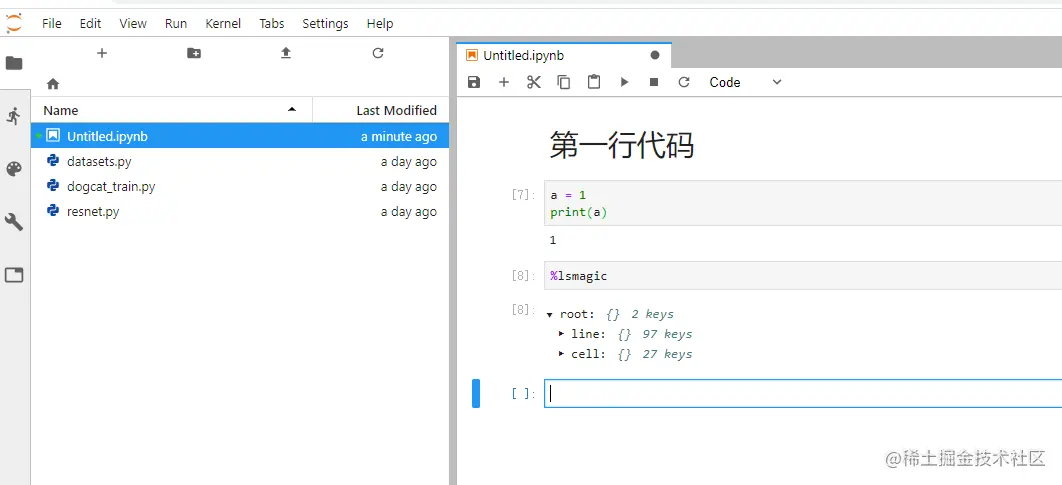The width and height of the screenshot is (1062, 485).
Task: Open the Tabs menu
Action: (272, 23)
